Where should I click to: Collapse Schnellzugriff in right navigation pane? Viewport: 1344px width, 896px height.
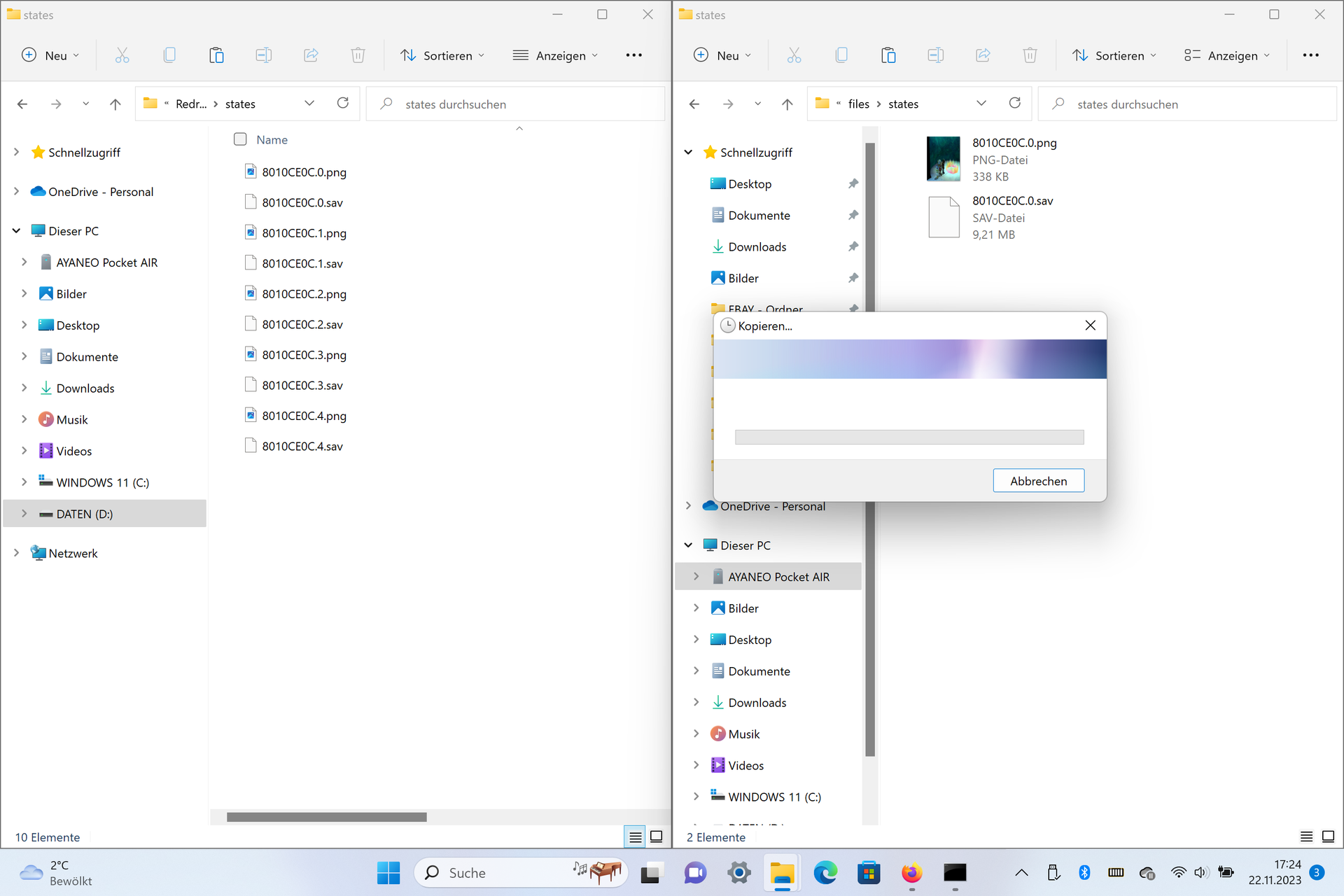pyautogui.click(x=688, y=152)
